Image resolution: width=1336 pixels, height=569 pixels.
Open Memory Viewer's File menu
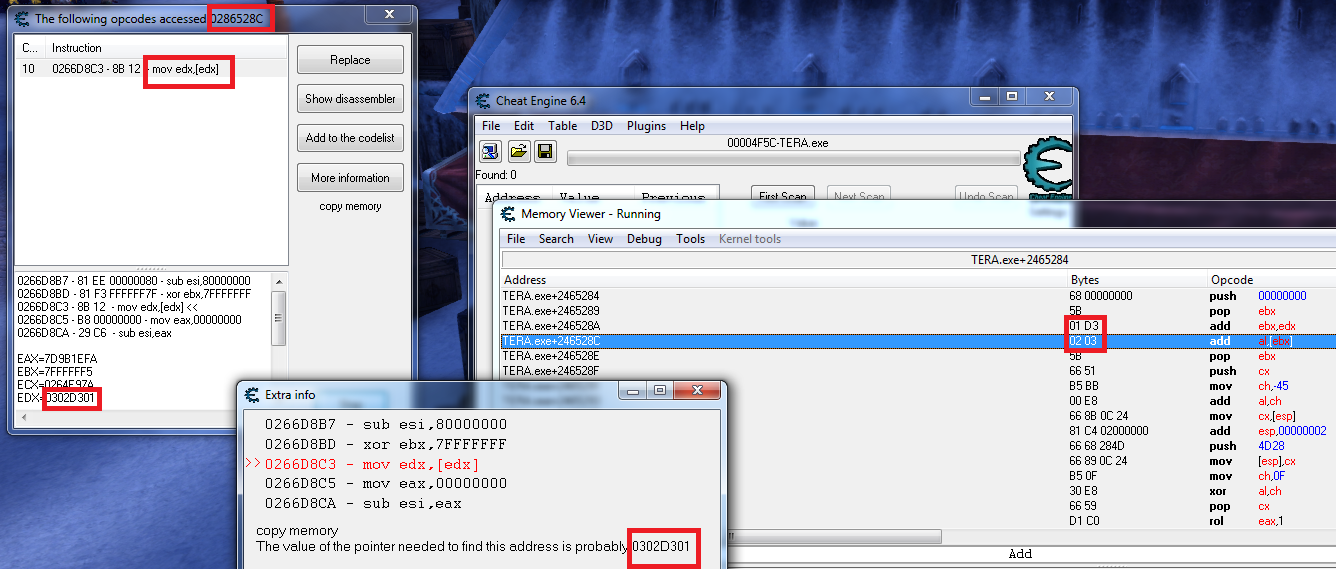coord(516,239)
